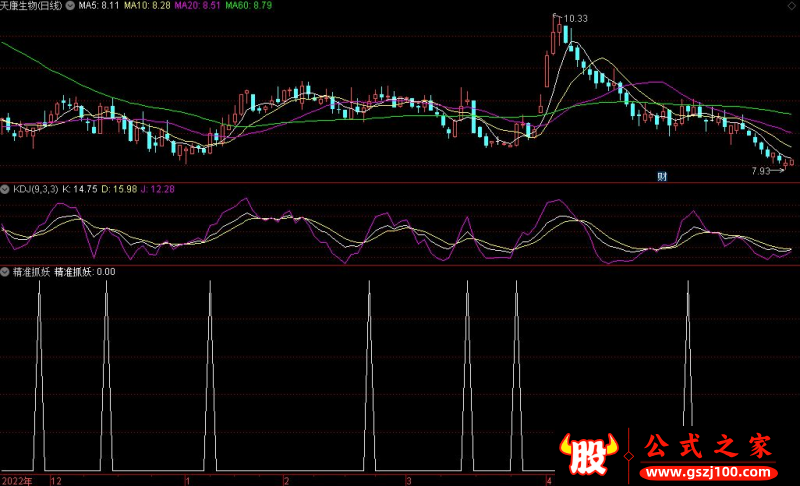Click the K: 14.75 value label

(81, 189)
